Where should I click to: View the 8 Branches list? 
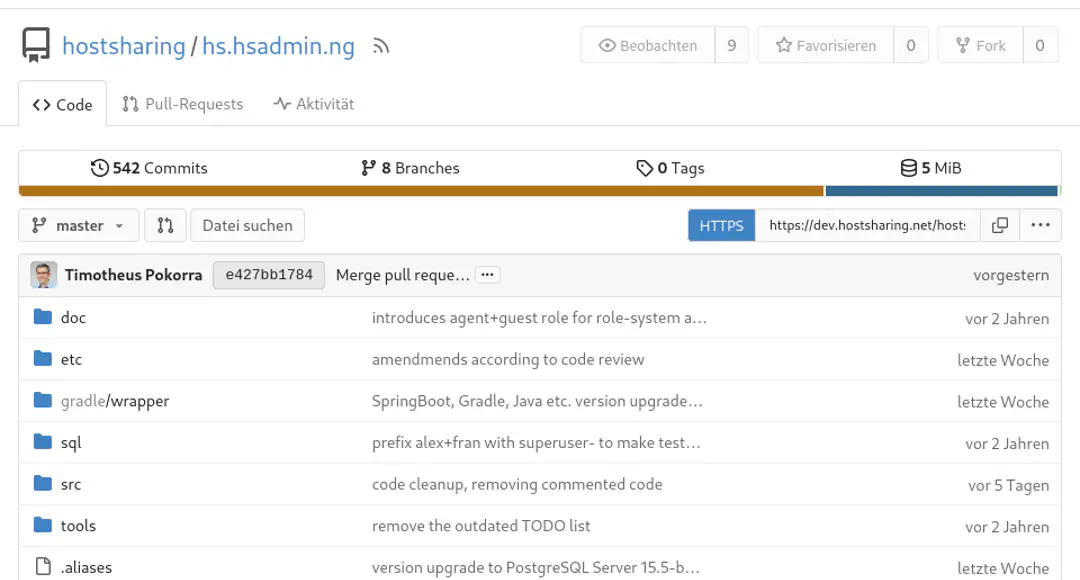point(410,168)
